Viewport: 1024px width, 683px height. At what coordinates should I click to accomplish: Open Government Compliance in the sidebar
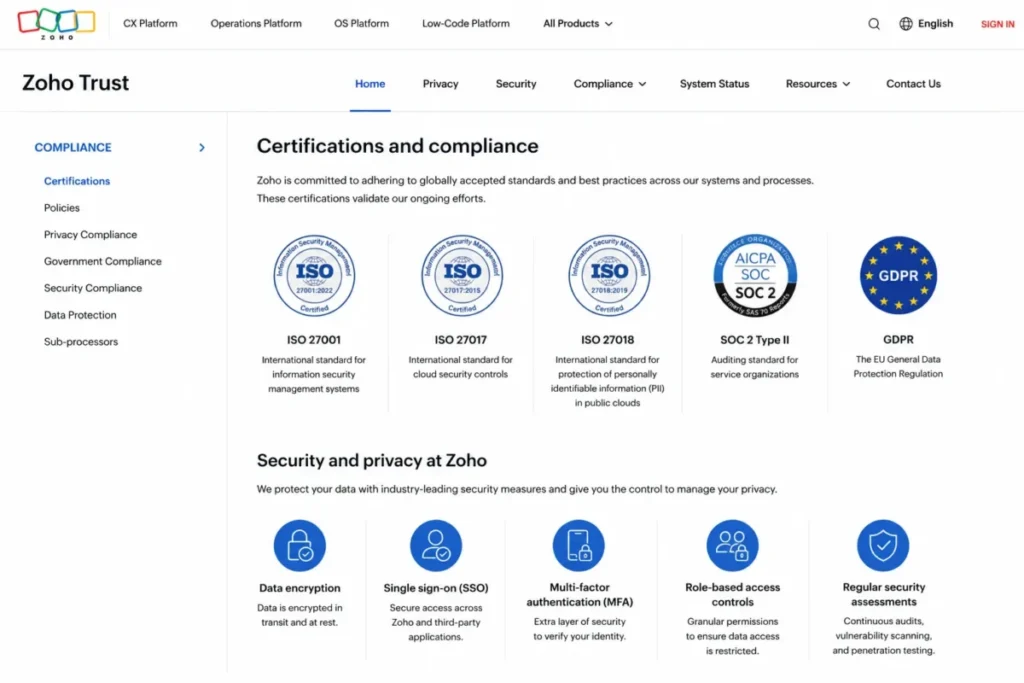click(x=103, y=261)
